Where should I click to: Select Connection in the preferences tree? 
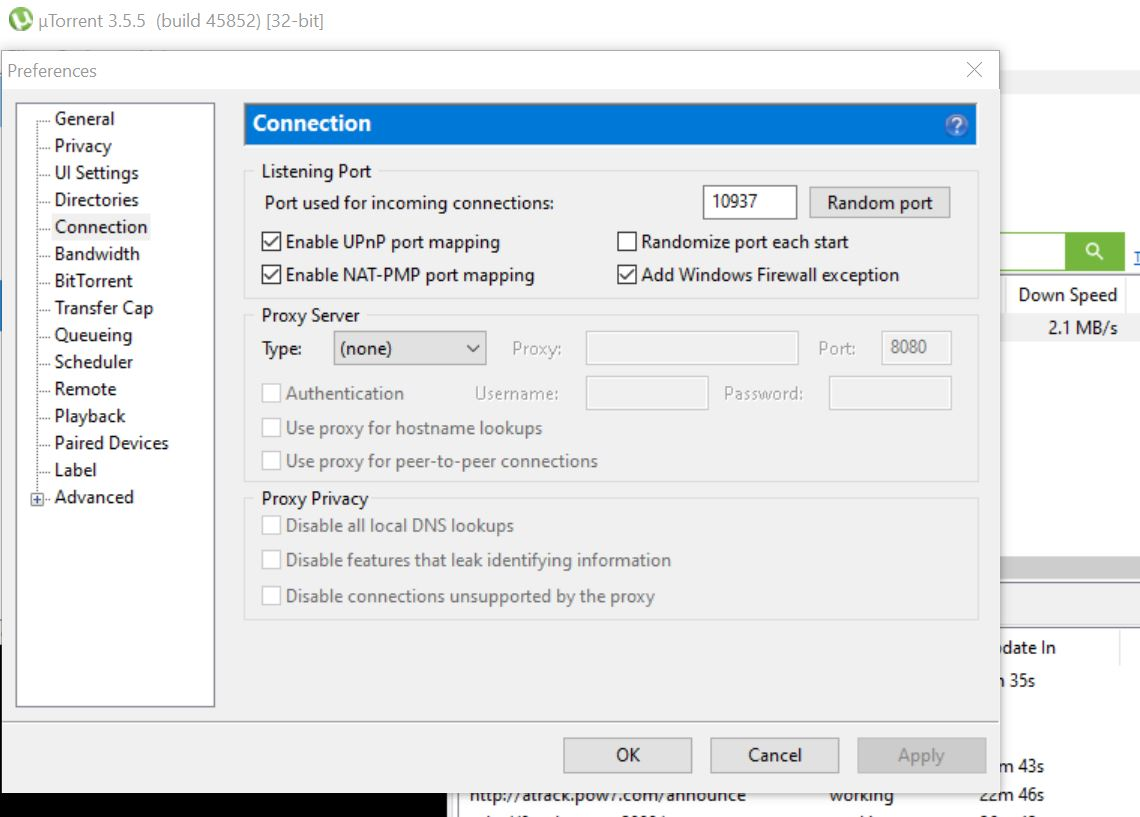101,227
